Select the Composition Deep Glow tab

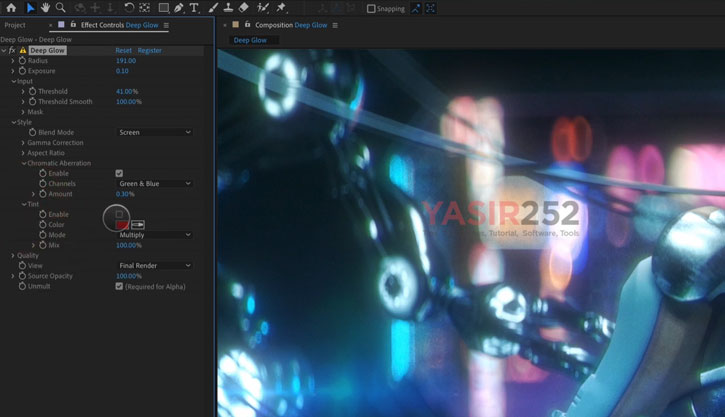pos(291,25)
